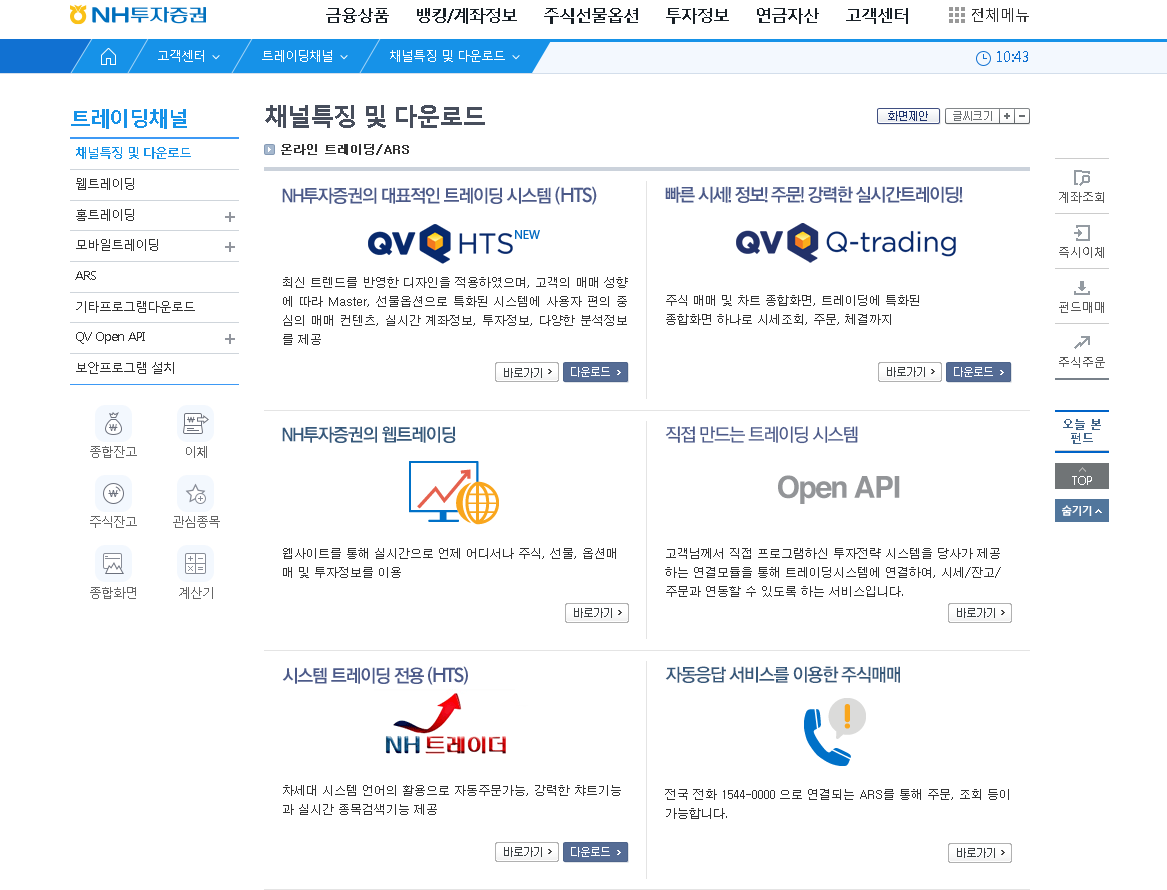This screenshot has width=1167, height=890.
Task: Open 주식선물옵션 top menu
Action: [591, 16]
